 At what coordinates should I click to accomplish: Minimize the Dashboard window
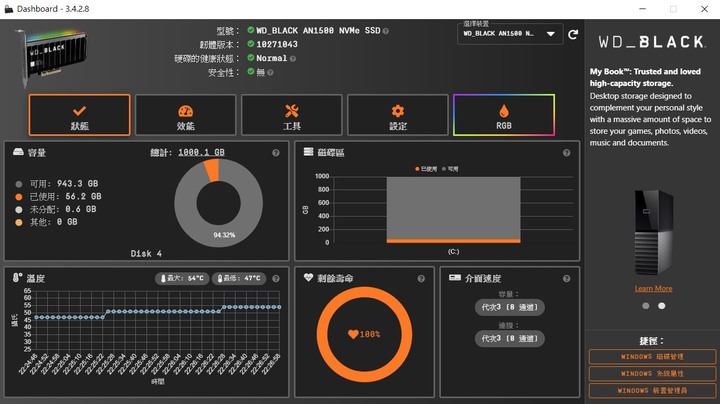coord(642,9)
